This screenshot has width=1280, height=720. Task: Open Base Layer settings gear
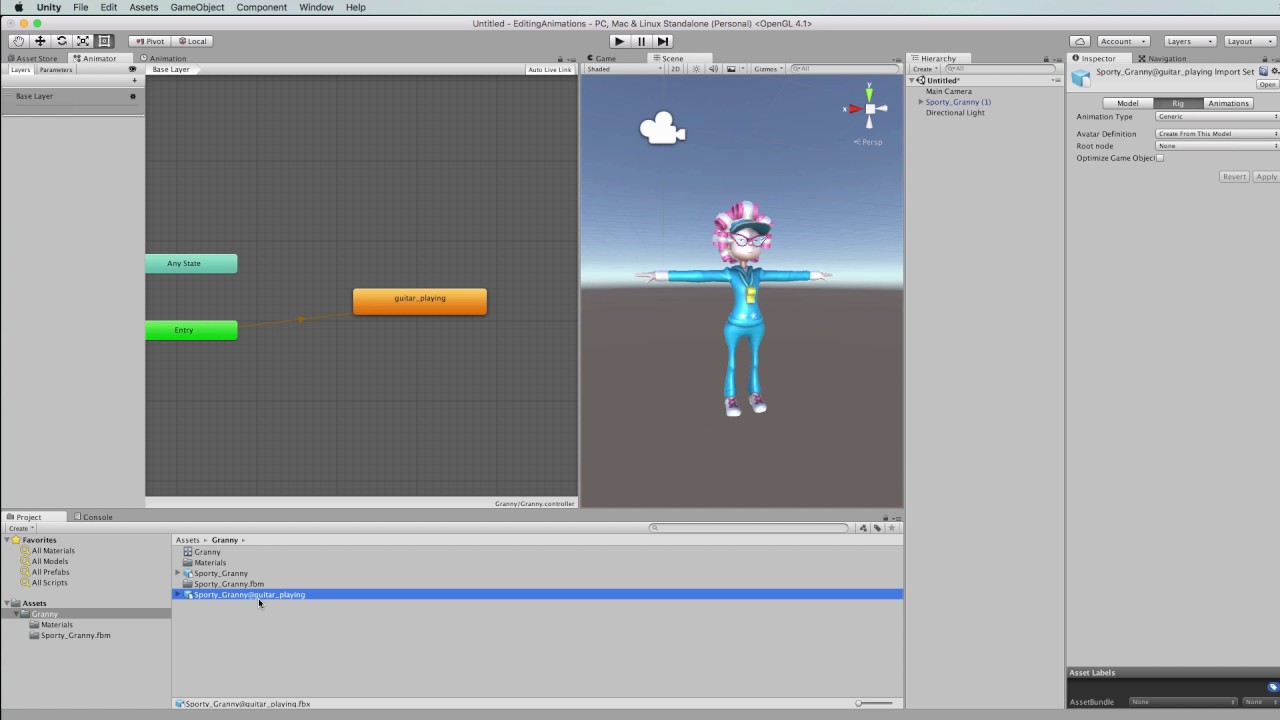[x=133, y=96]
